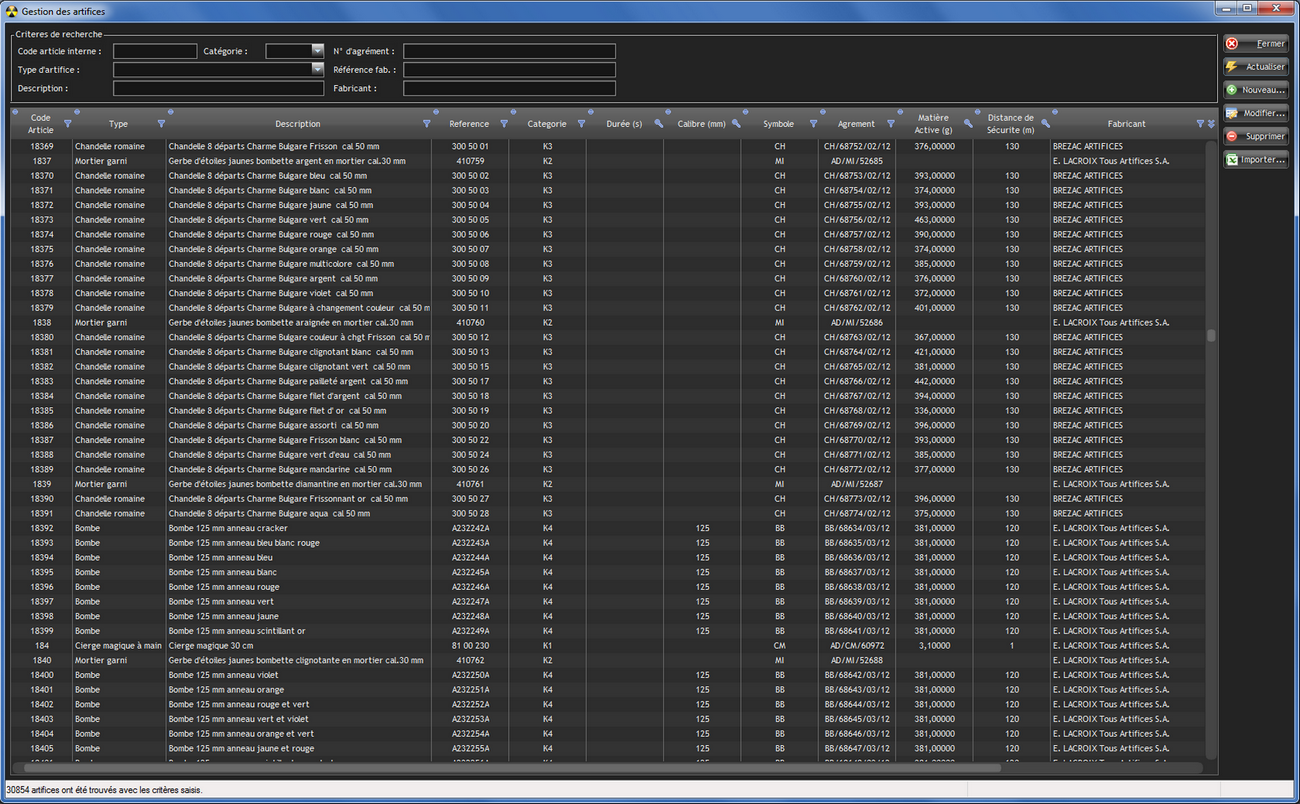Open the Fabricant column filter funnel
The height and width of the screenshot is (804, 1300).
1201,124
